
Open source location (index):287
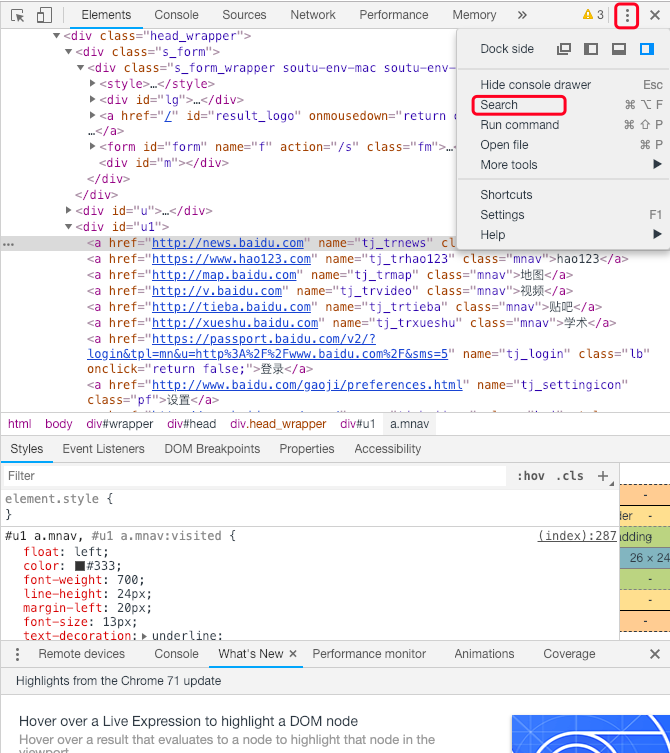click(577, 536)
